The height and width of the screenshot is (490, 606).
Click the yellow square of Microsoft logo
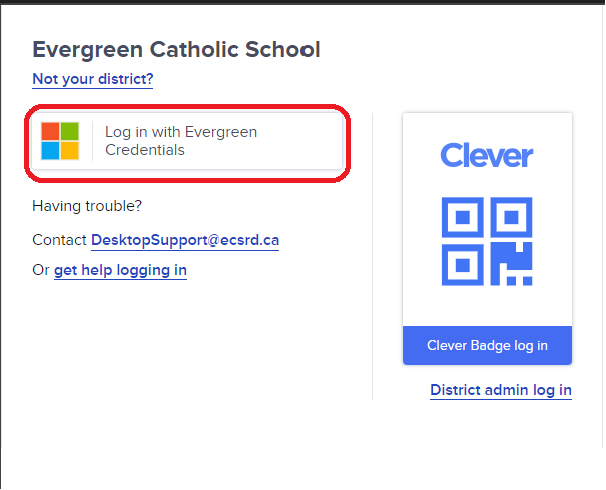point(70,151)
